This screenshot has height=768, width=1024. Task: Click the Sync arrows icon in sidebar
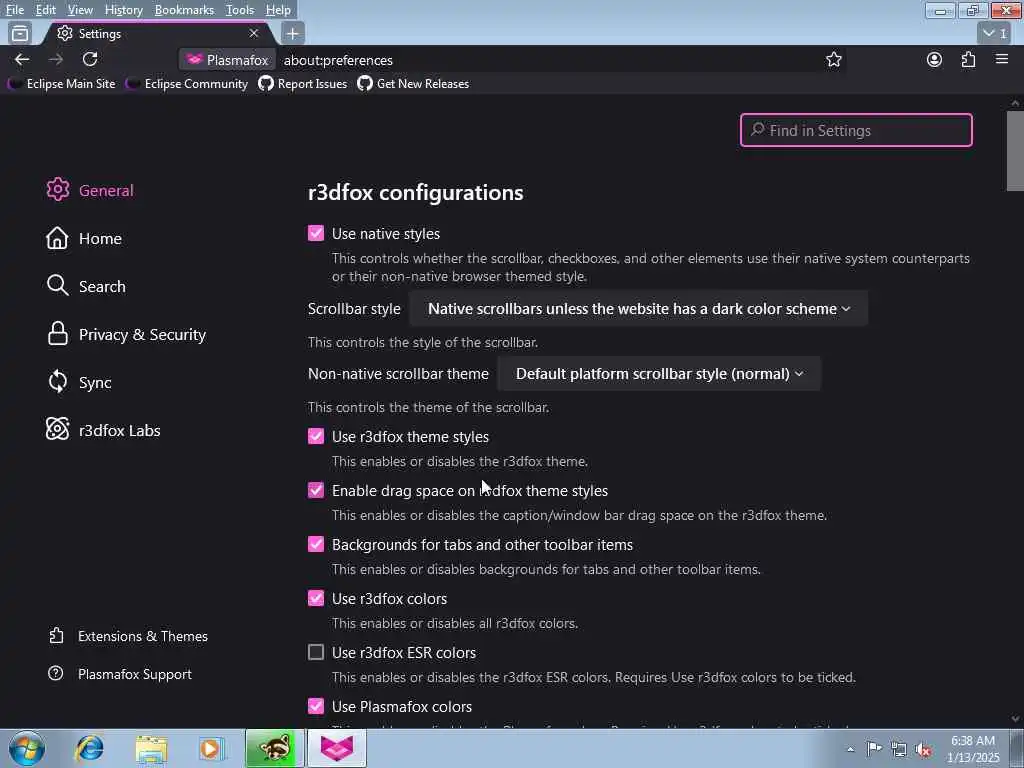(57, 381)
